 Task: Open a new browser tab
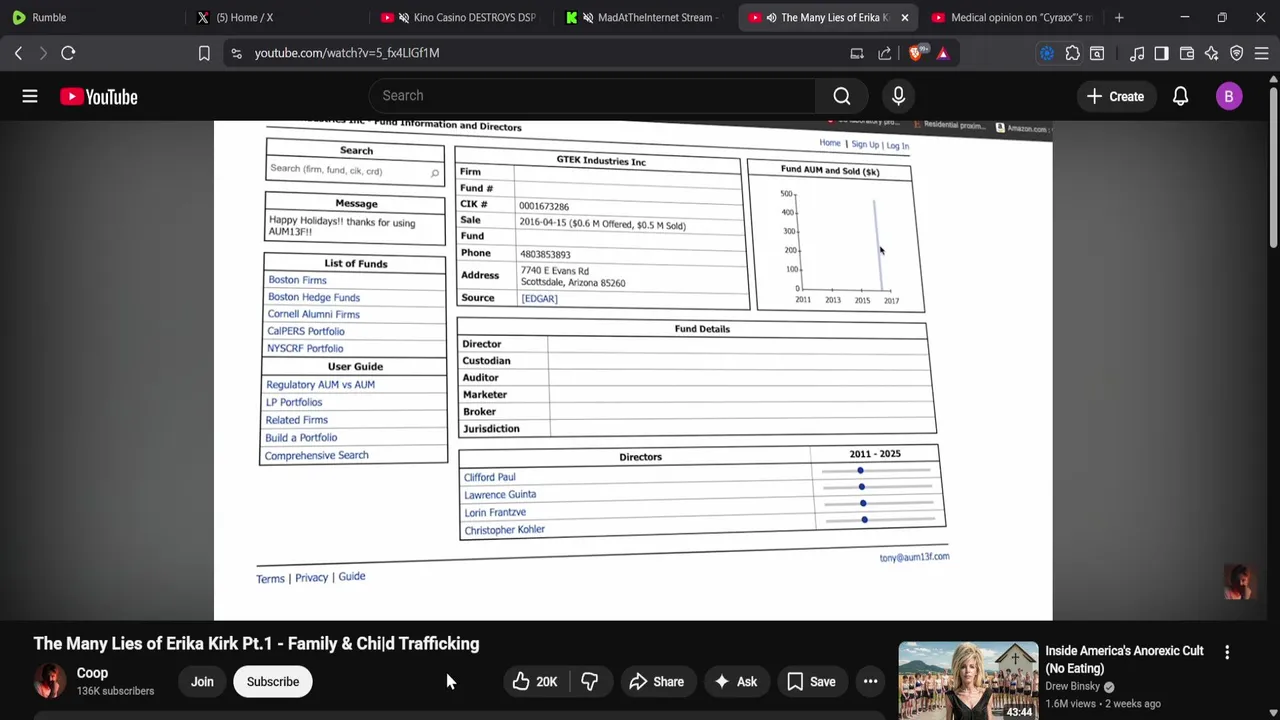point(1119,17)
